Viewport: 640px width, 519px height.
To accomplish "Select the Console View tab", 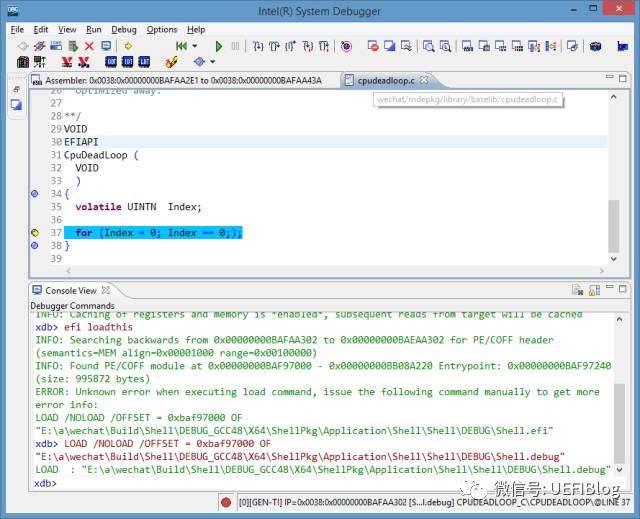I will coord(71,291).
